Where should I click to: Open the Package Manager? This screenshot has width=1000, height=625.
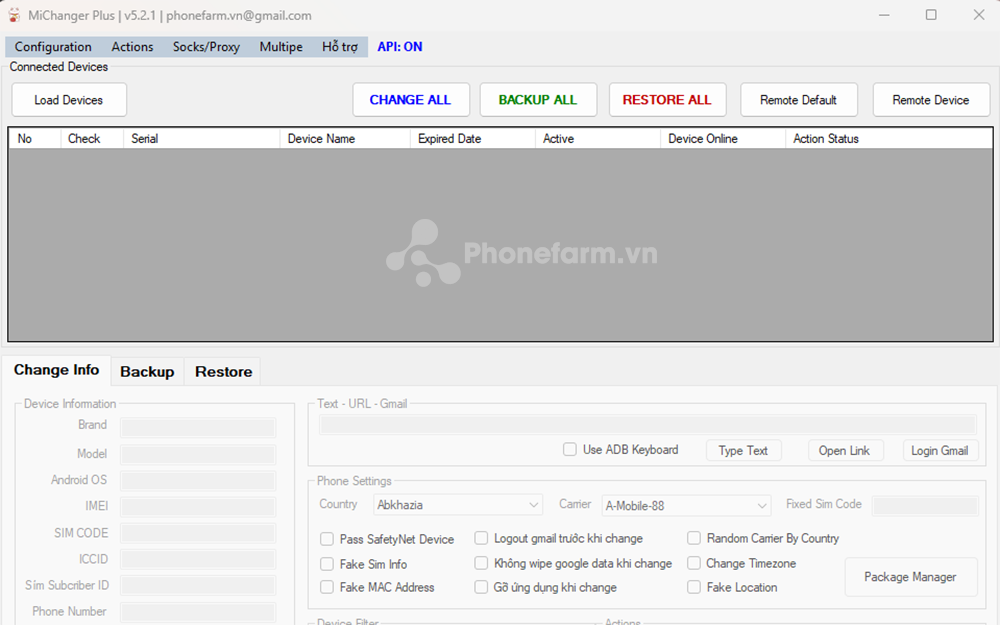pos(911,577)
